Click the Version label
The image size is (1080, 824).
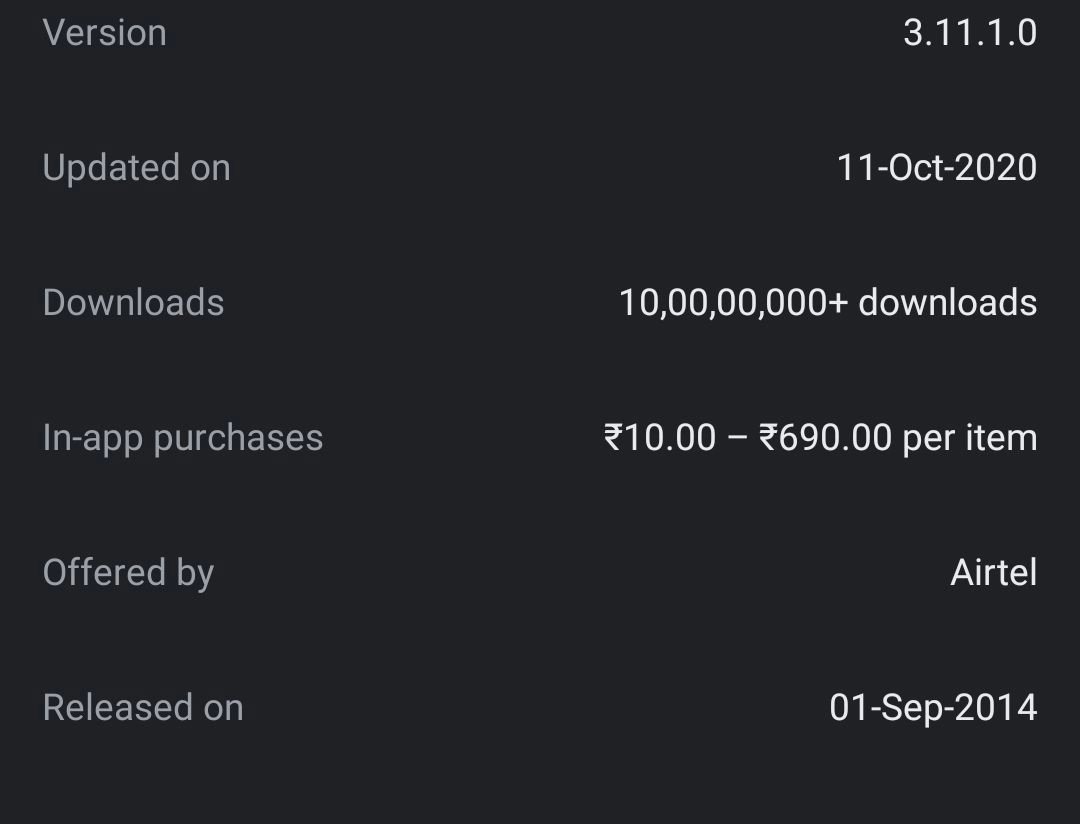point(104,33)
